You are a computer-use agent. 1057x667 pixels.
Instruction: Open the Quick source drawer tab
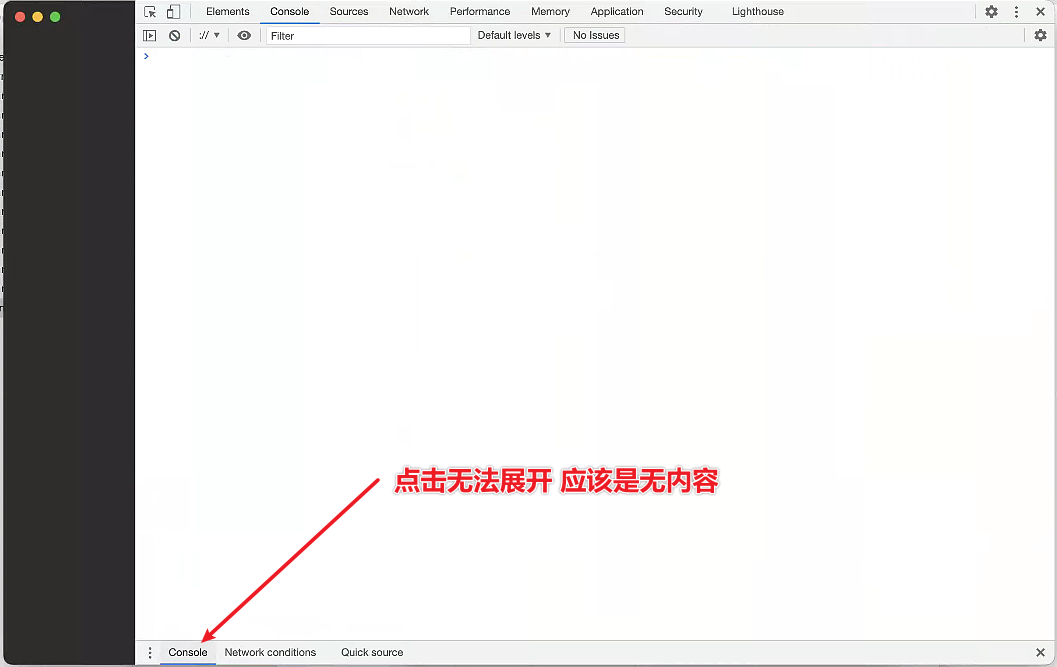[371, 652]
